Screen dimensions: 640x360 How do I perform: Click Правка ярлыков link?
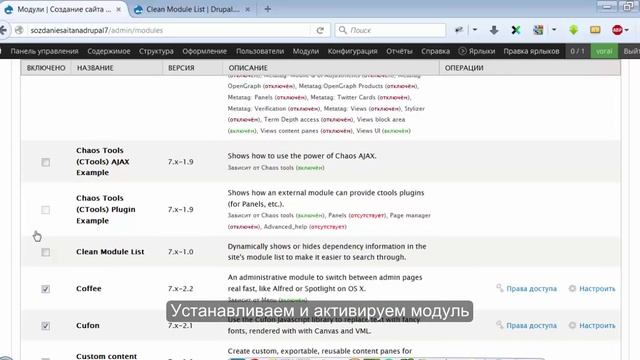point(531,51)
